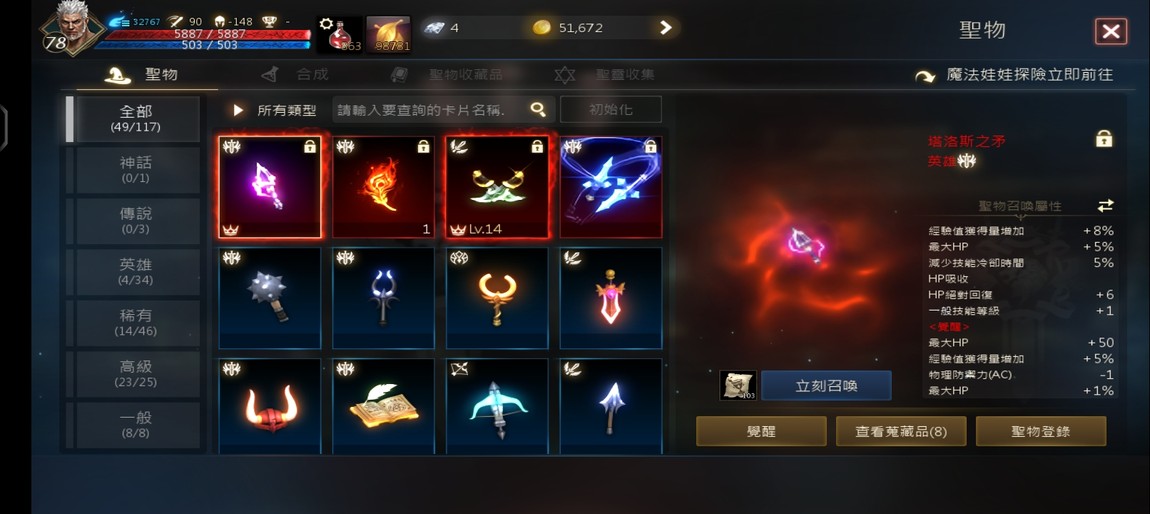1150x514 pixels.
Task: Expand the currency bar arrow
Action: [665, 28]
